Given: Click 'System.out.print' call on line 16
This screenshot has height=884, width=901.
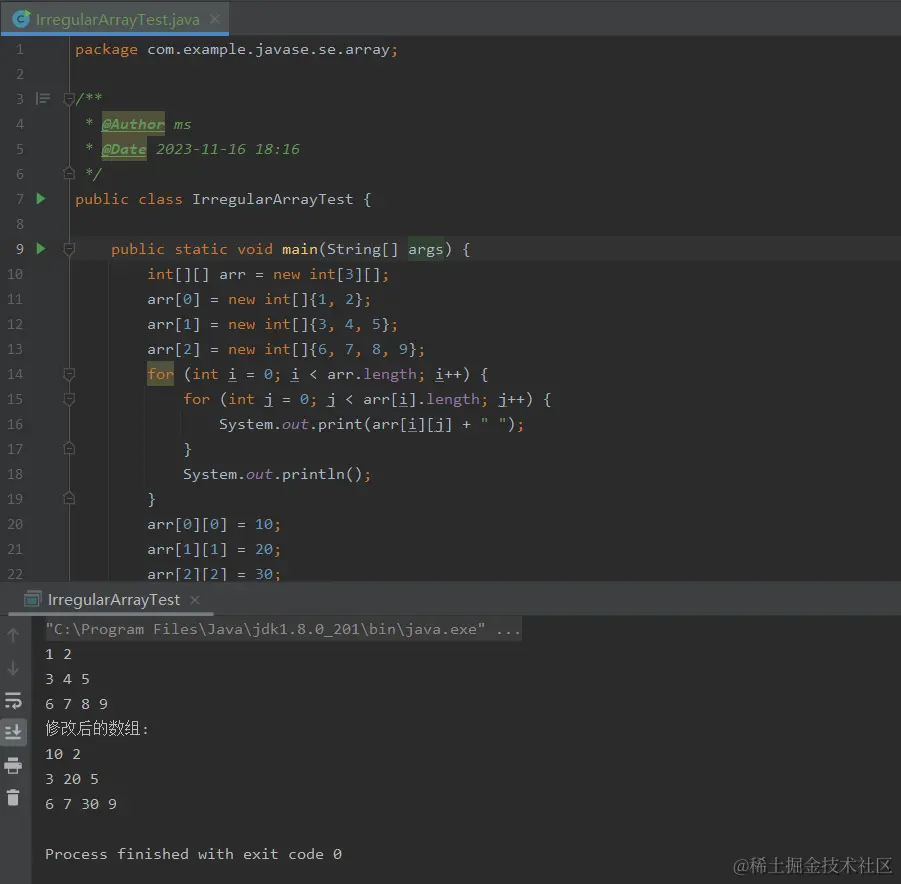Looking at the screenshot, I should tap(291, 424).
